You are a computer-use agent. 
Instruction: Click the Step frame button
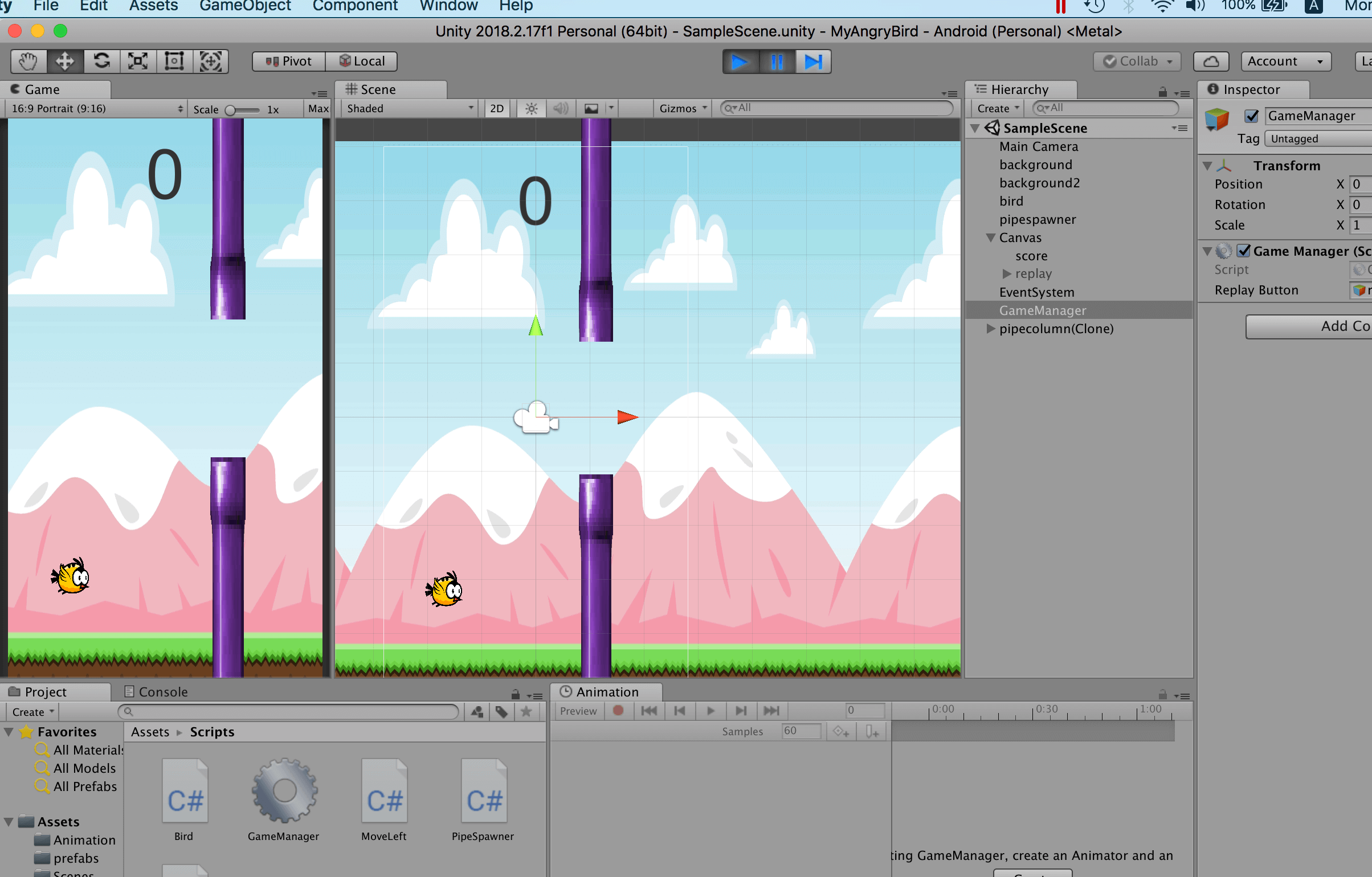(x=813, y=62)
